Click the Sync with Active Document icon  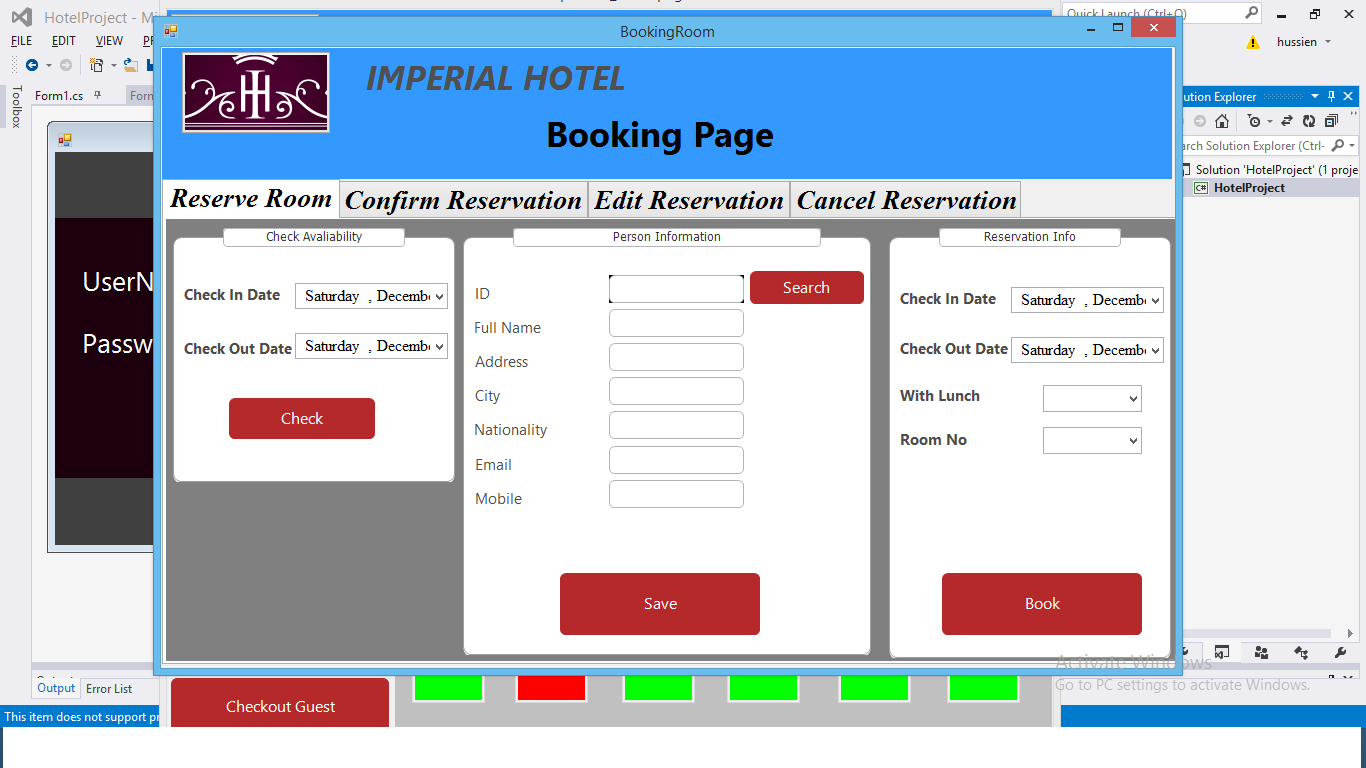[x=1288, y=122]
